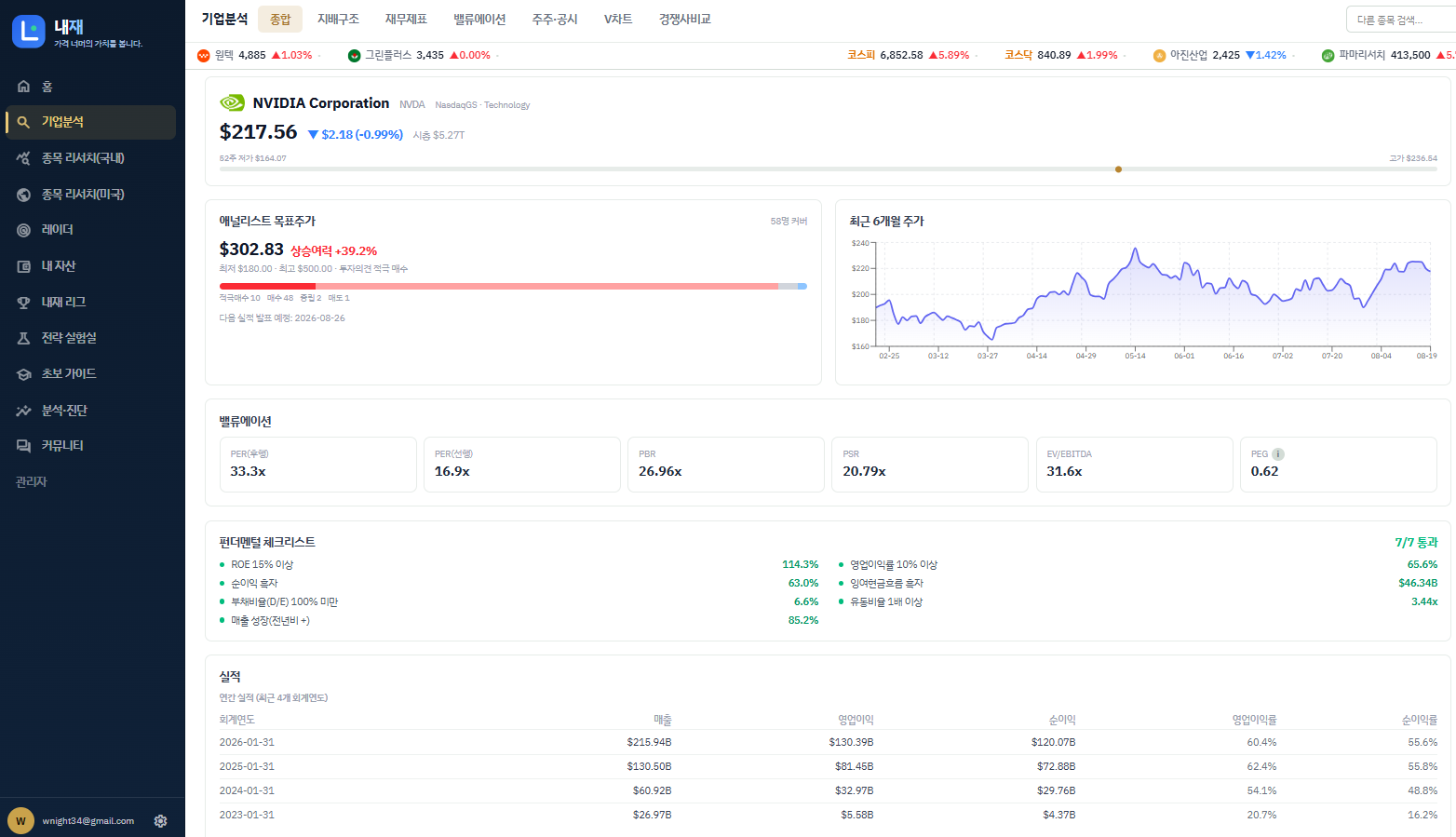Click the 58명 커버 analyst count

point(789,222)
